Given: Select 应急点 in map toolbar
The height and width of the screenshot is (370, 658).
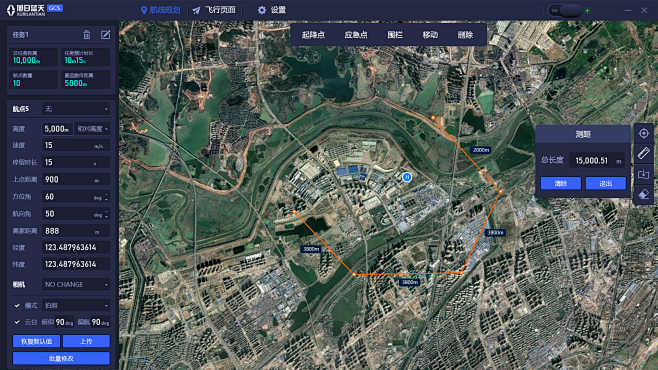Looking at the screenshot, I should pos(356,35).
